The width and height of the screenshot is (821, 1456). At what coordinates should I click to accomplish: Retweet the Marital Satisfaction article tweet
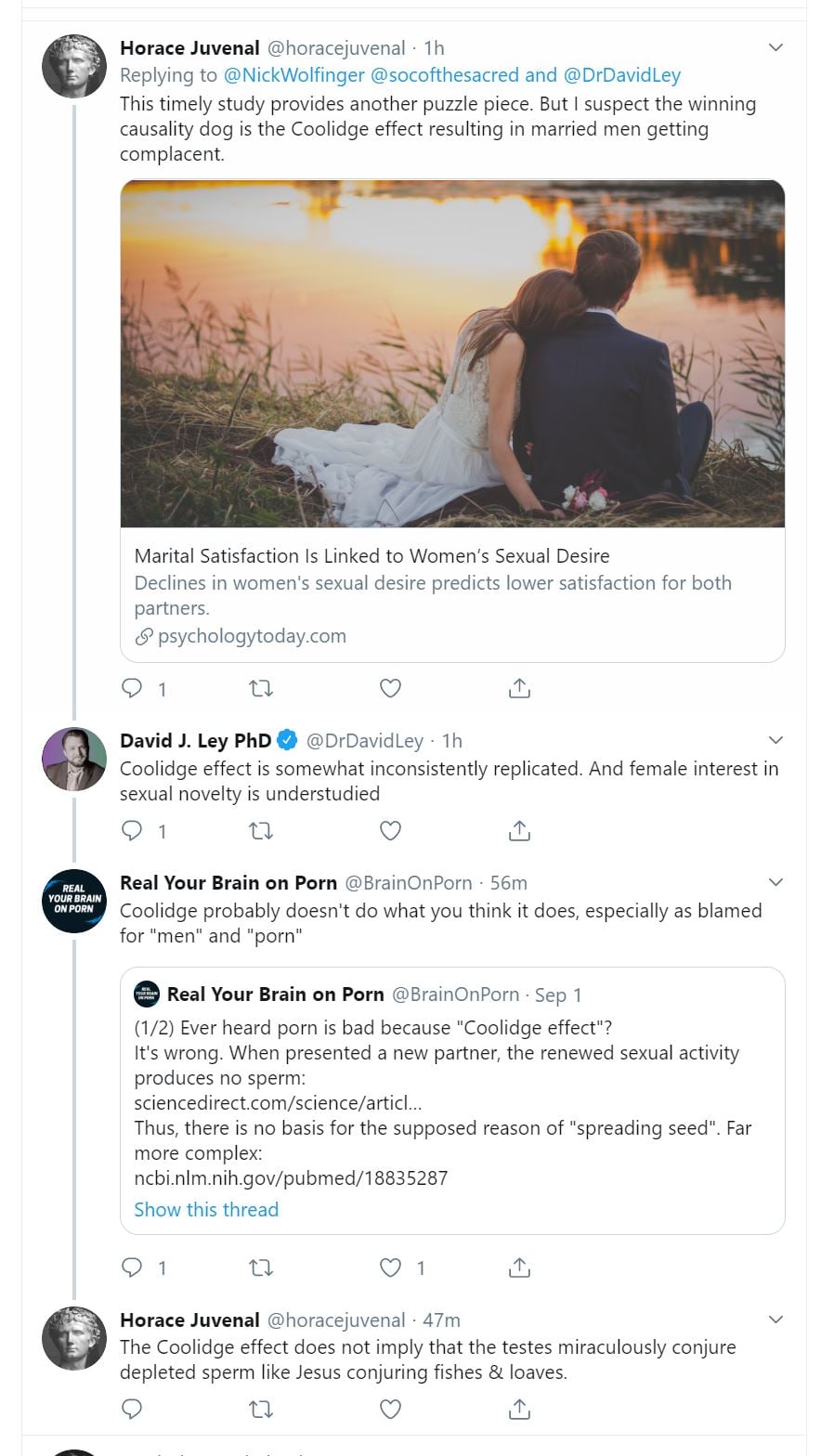pyautogui.click(x=262, y=688)
